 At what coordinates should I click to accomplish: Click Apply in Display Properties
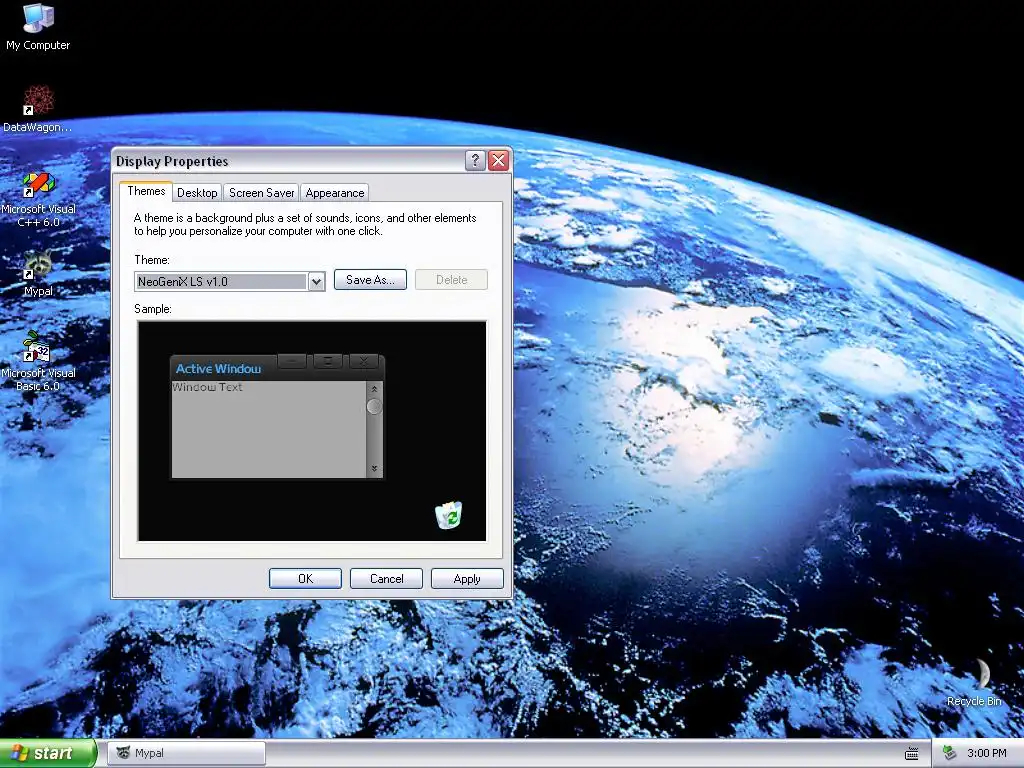467,579
